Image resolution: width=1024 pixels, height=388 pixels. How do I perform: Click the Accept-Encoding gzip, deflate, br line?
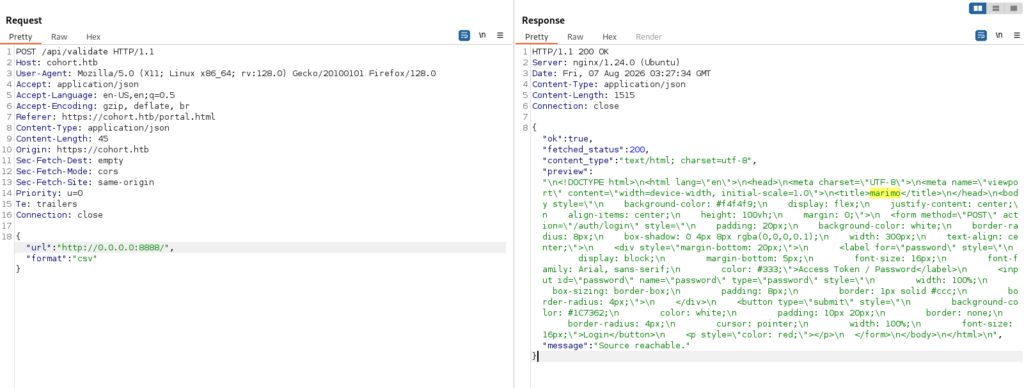103,106
